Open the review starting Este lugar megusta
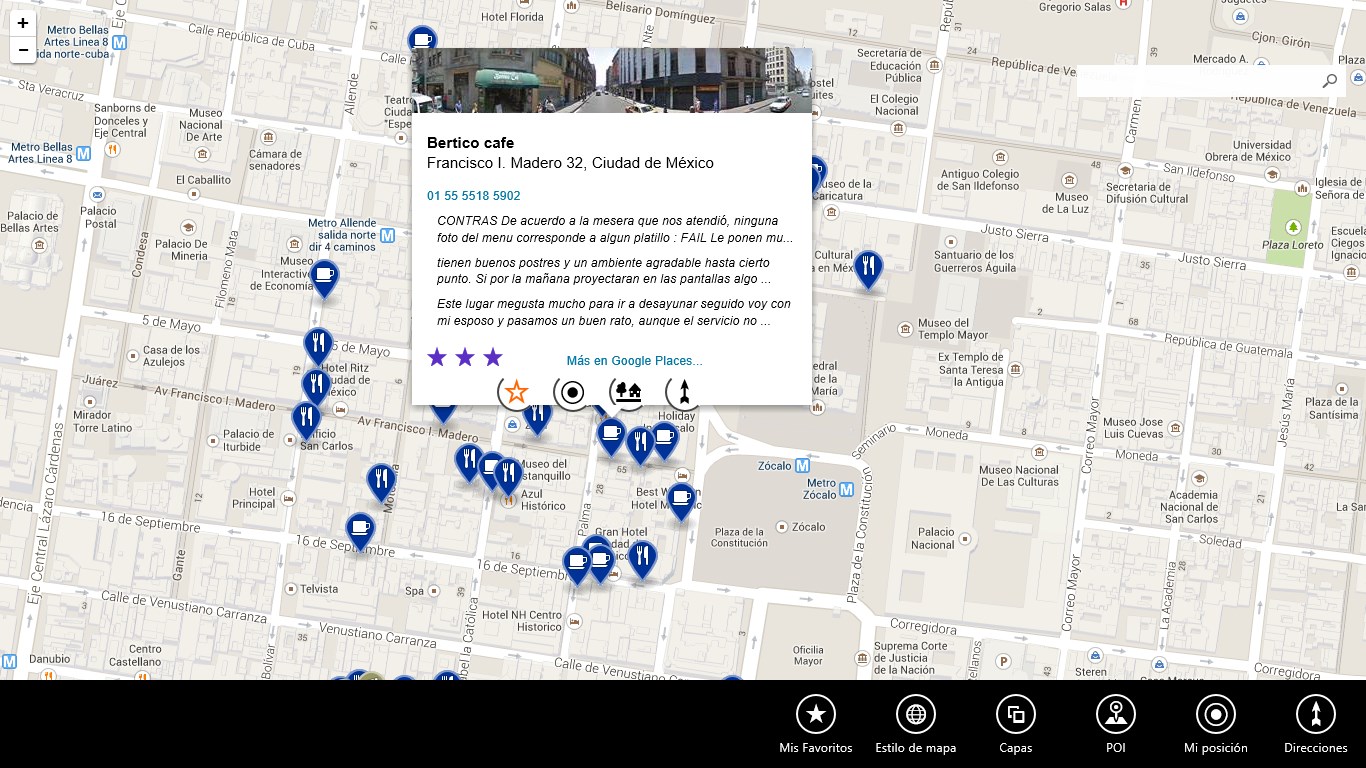This screenshot has width=1366, height=768. 615,312
